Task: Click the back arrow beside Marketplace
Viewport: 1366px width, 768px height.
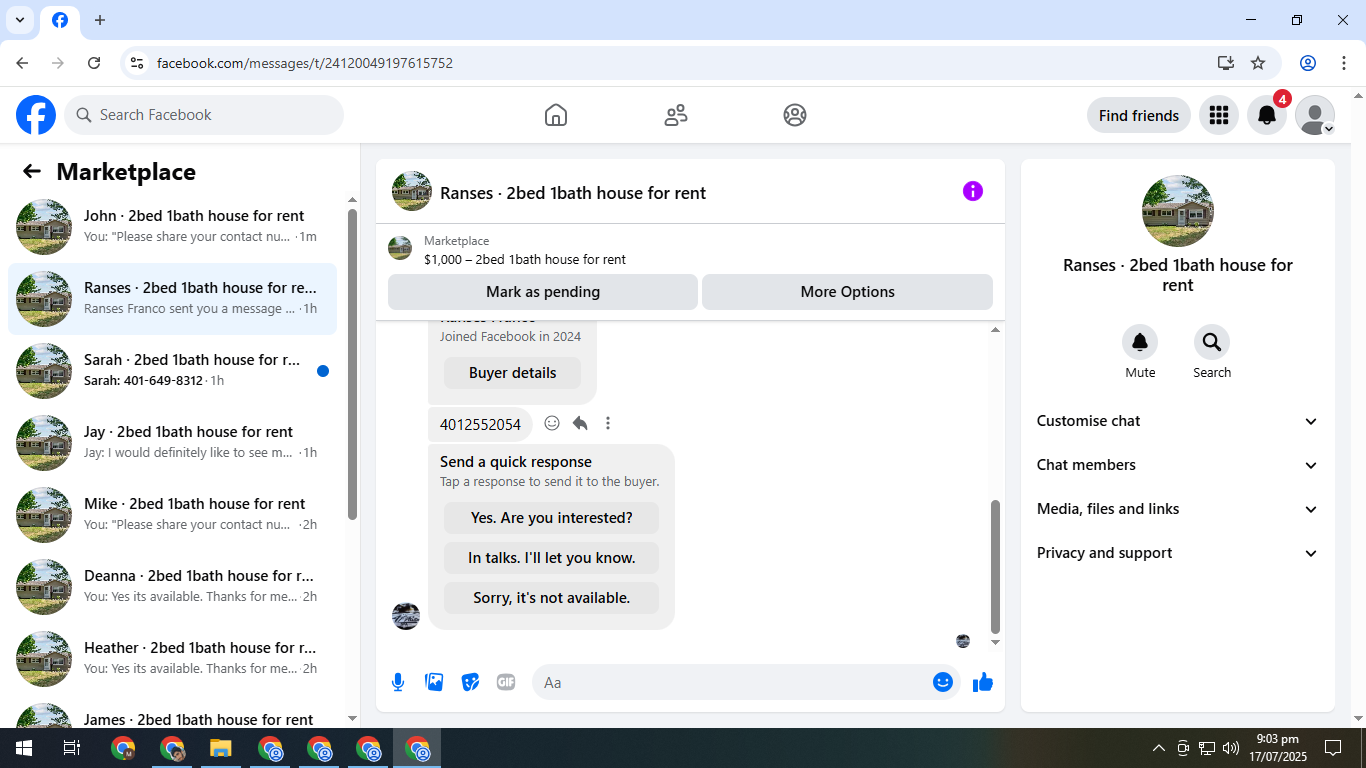Action: (32, 171)
